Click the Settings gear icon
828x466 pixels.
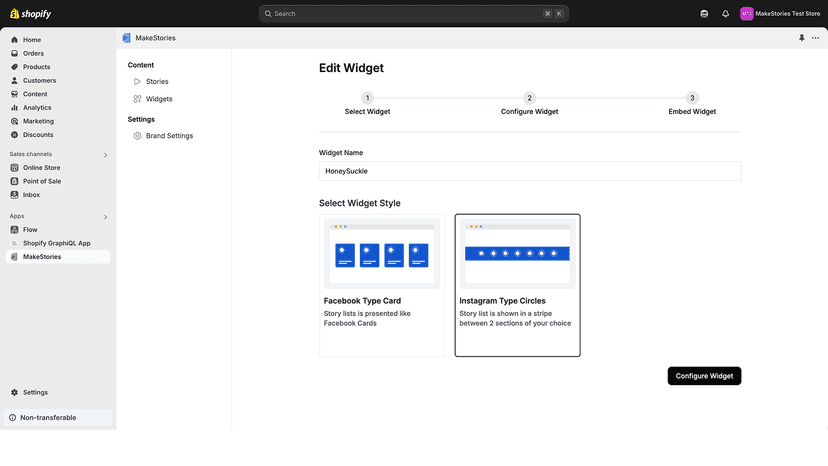click(14, 393)
